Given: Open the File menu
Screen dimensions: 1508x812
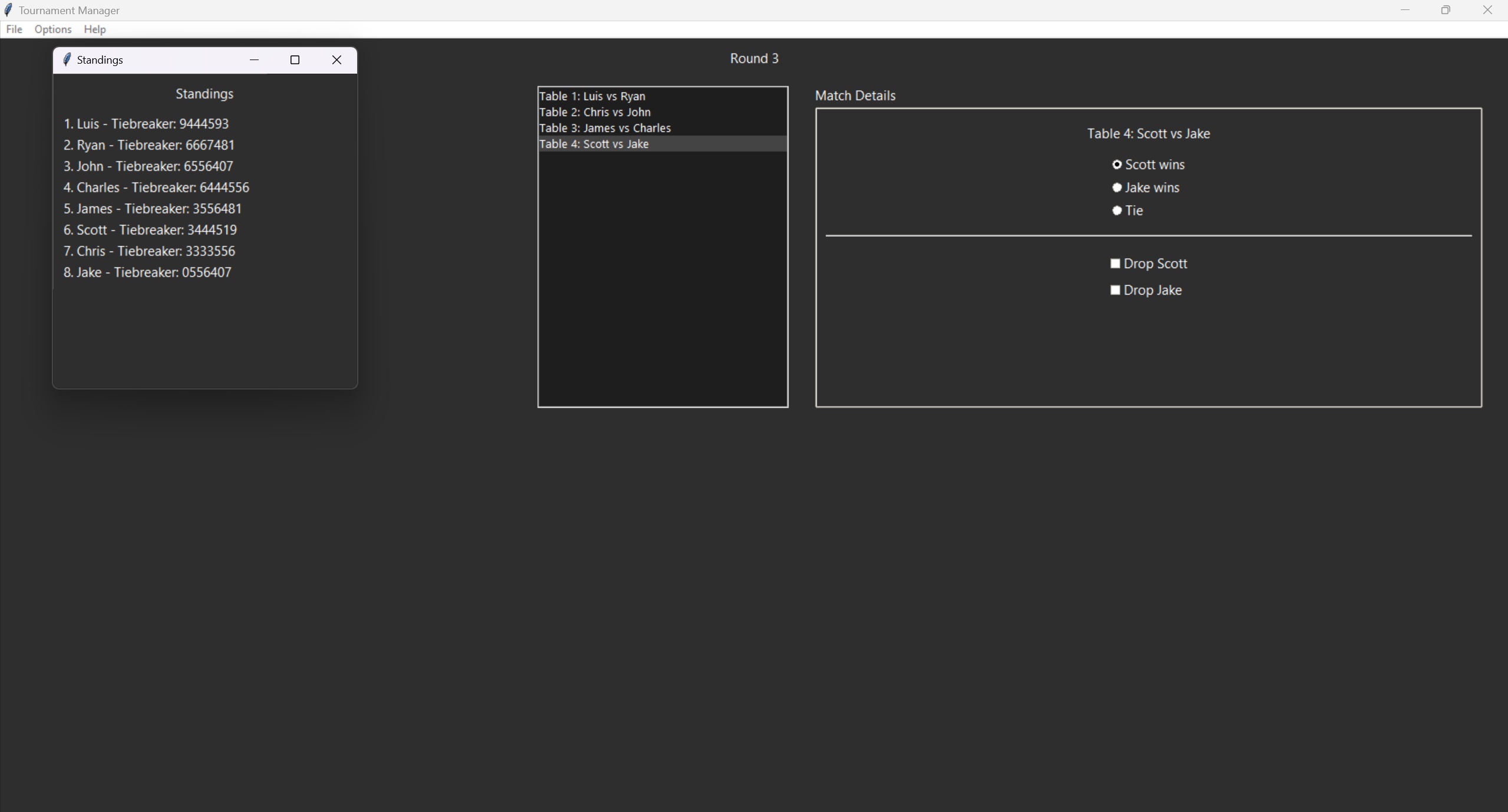Looking at the screenshot, I should (14, 29).
